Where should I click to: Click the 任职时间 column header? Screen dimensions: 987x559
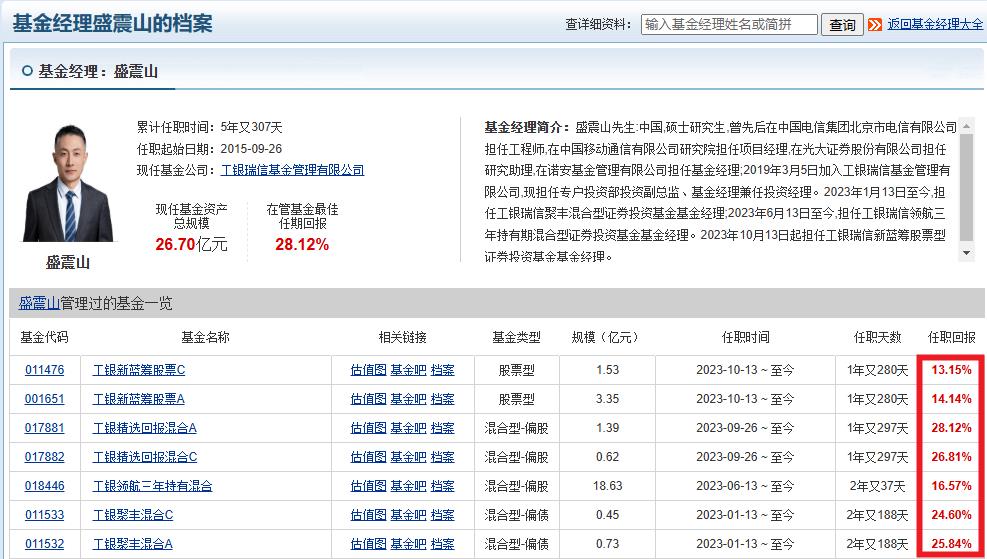pyautogui.click(x=745, y=337)
